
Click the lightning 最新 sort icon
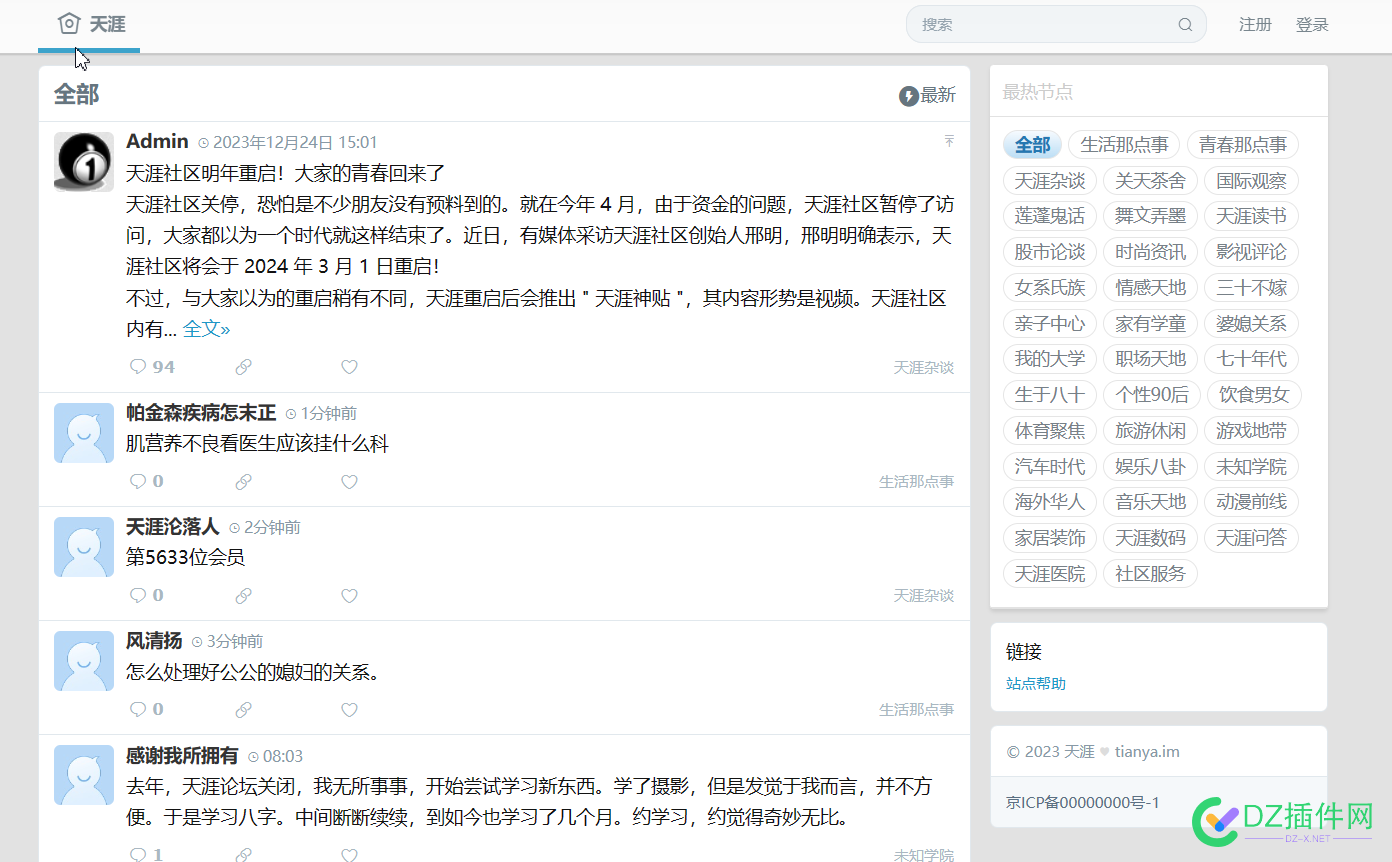[x=909, y=96]
